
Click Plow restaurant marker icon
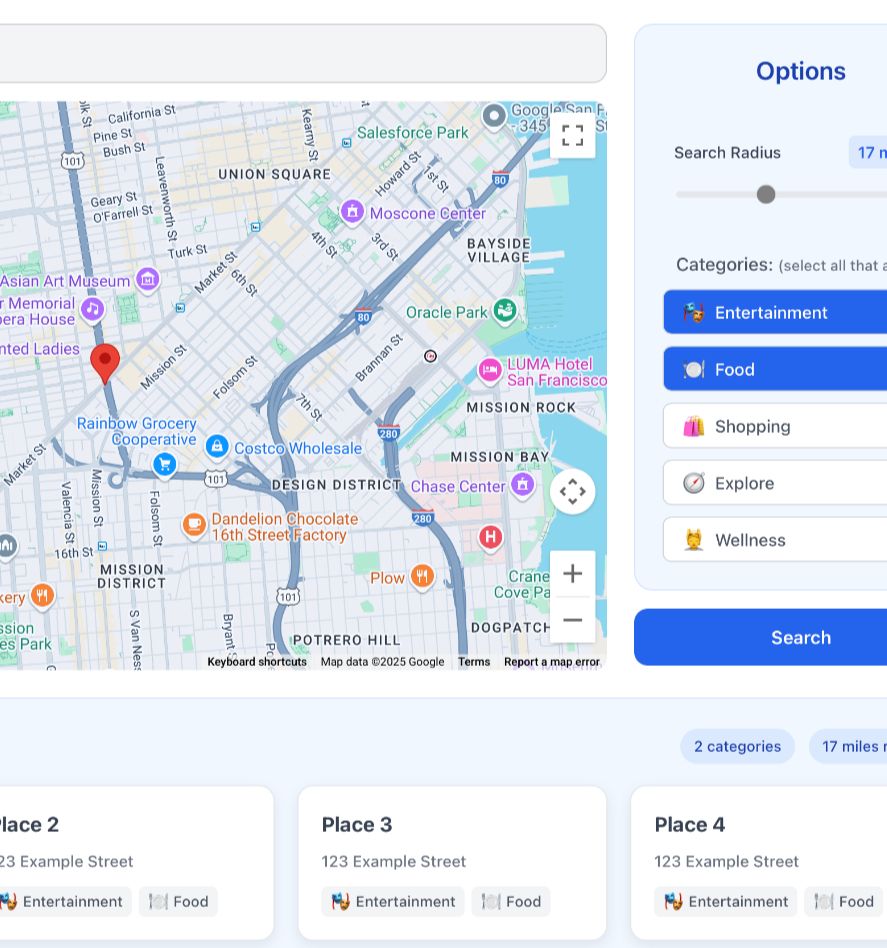click(x=423, y=577)
